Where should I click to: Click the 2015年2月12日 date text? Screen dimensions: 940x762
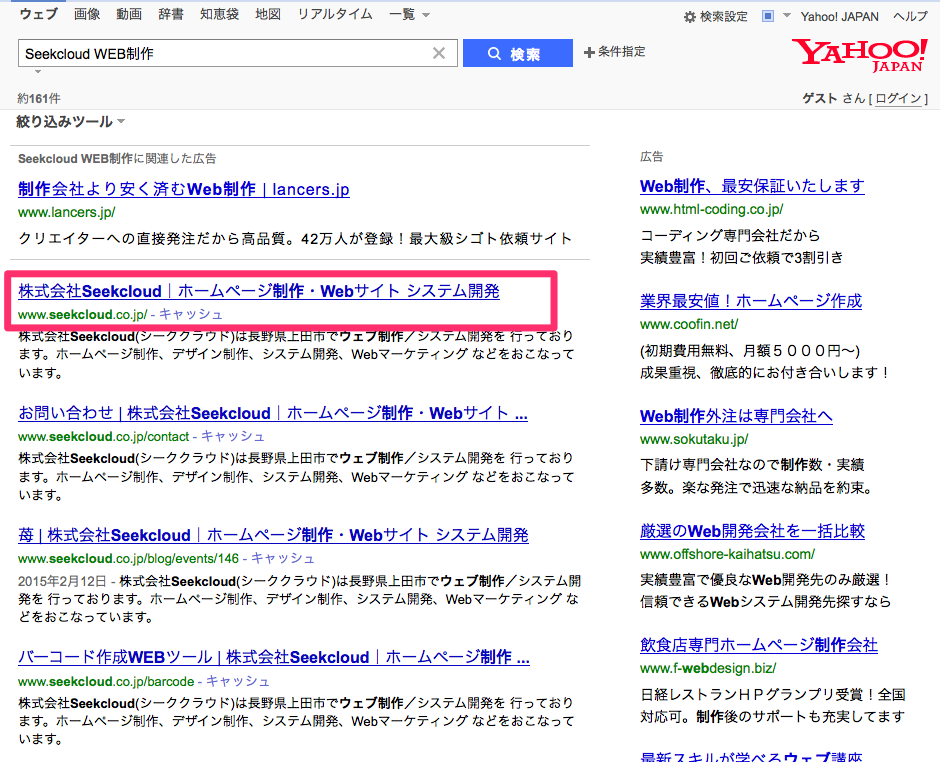tap(62, 581)
